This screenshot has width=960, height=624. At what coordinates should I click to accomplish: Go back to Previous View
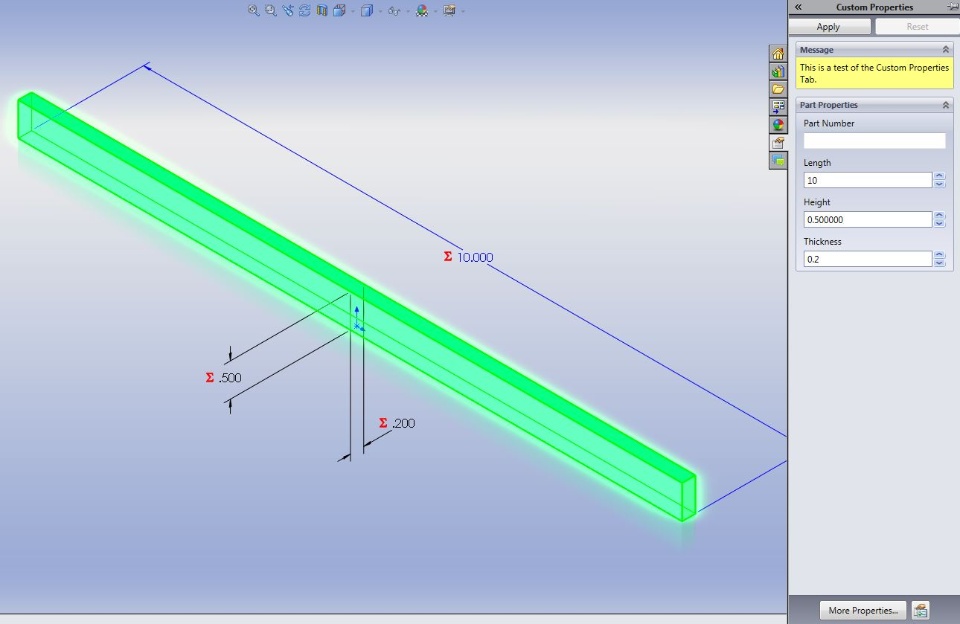[288, 10]
